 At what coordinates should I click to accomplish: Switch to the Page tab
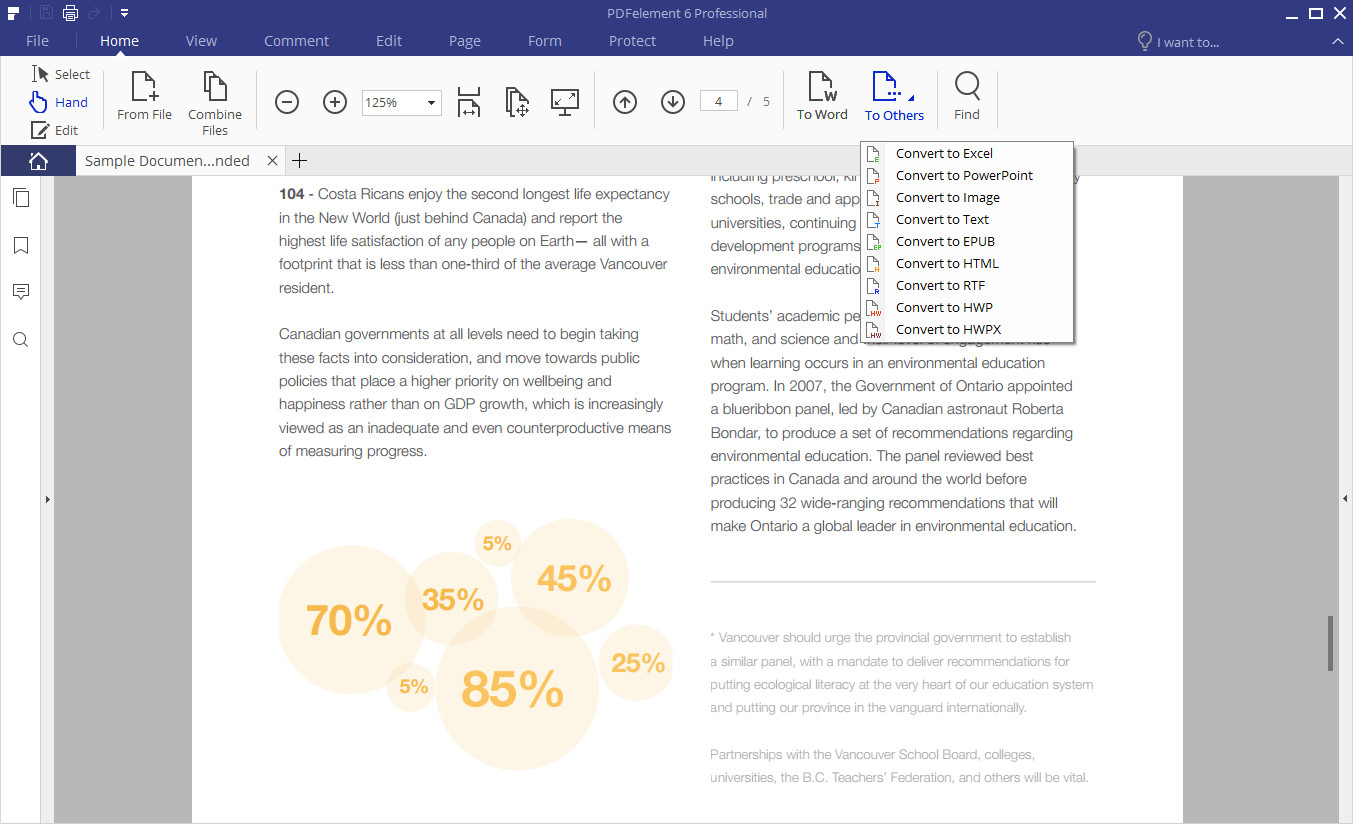[465, 41]
